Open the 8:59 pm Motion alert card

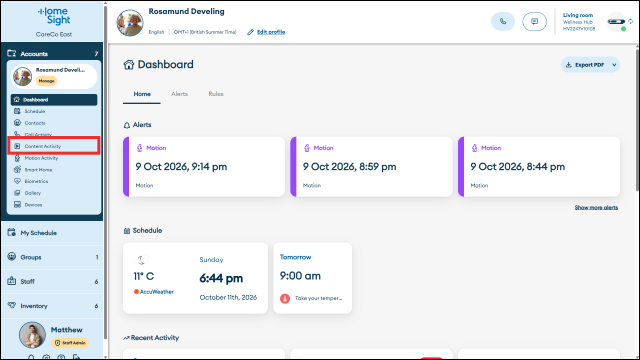click(371, 167)
